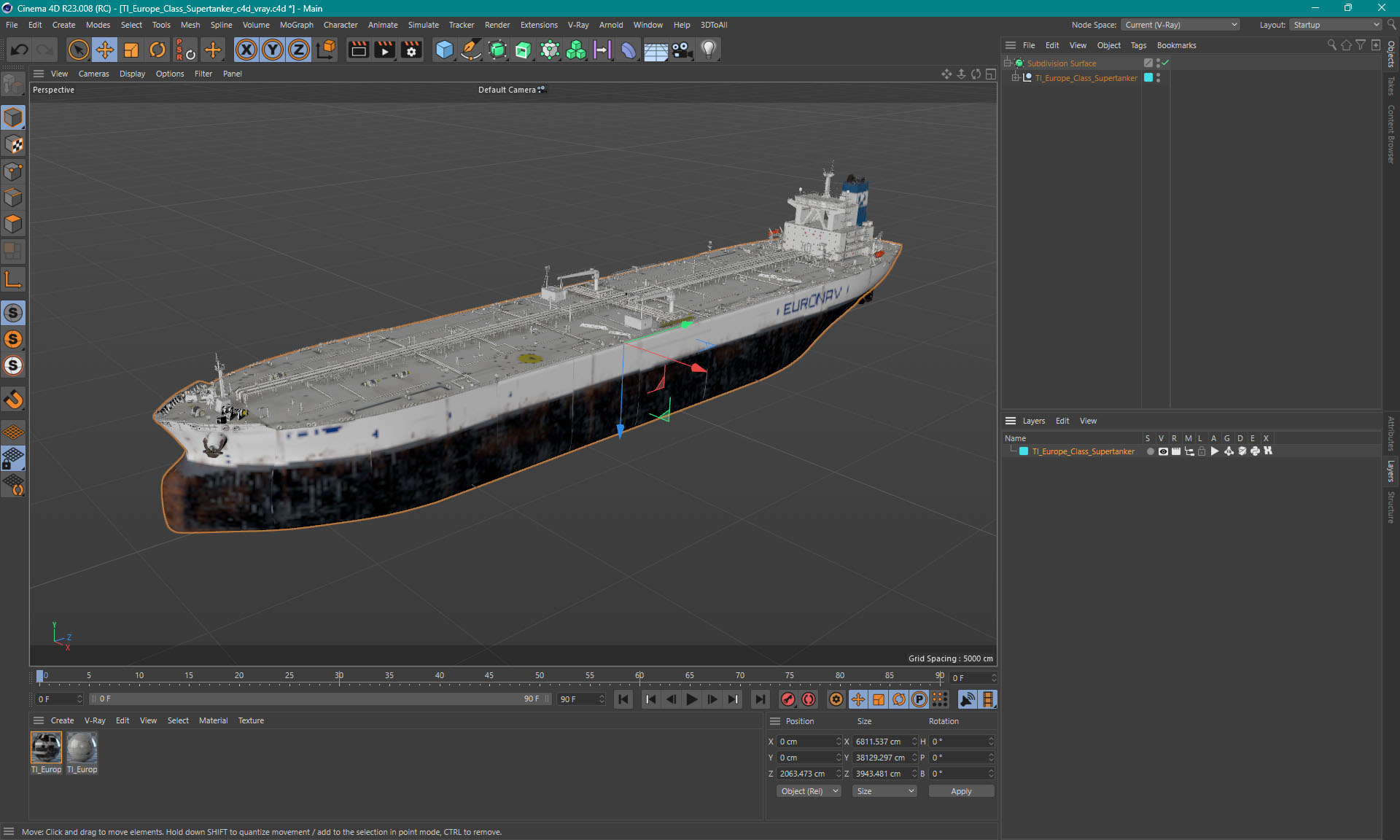Switch to Edges mode
Screen dimensions: 1400x840
point(13,198)
